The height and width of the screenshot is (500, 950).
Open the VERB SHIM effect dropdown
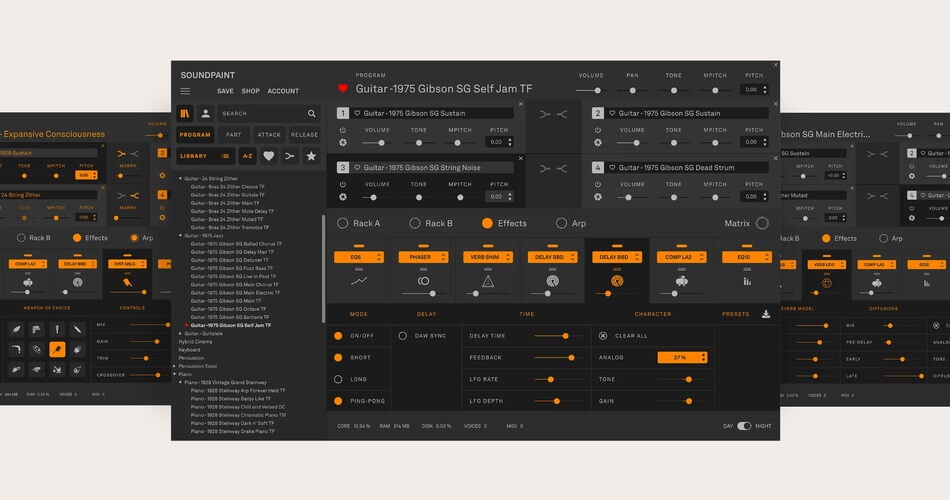(488, 257)
